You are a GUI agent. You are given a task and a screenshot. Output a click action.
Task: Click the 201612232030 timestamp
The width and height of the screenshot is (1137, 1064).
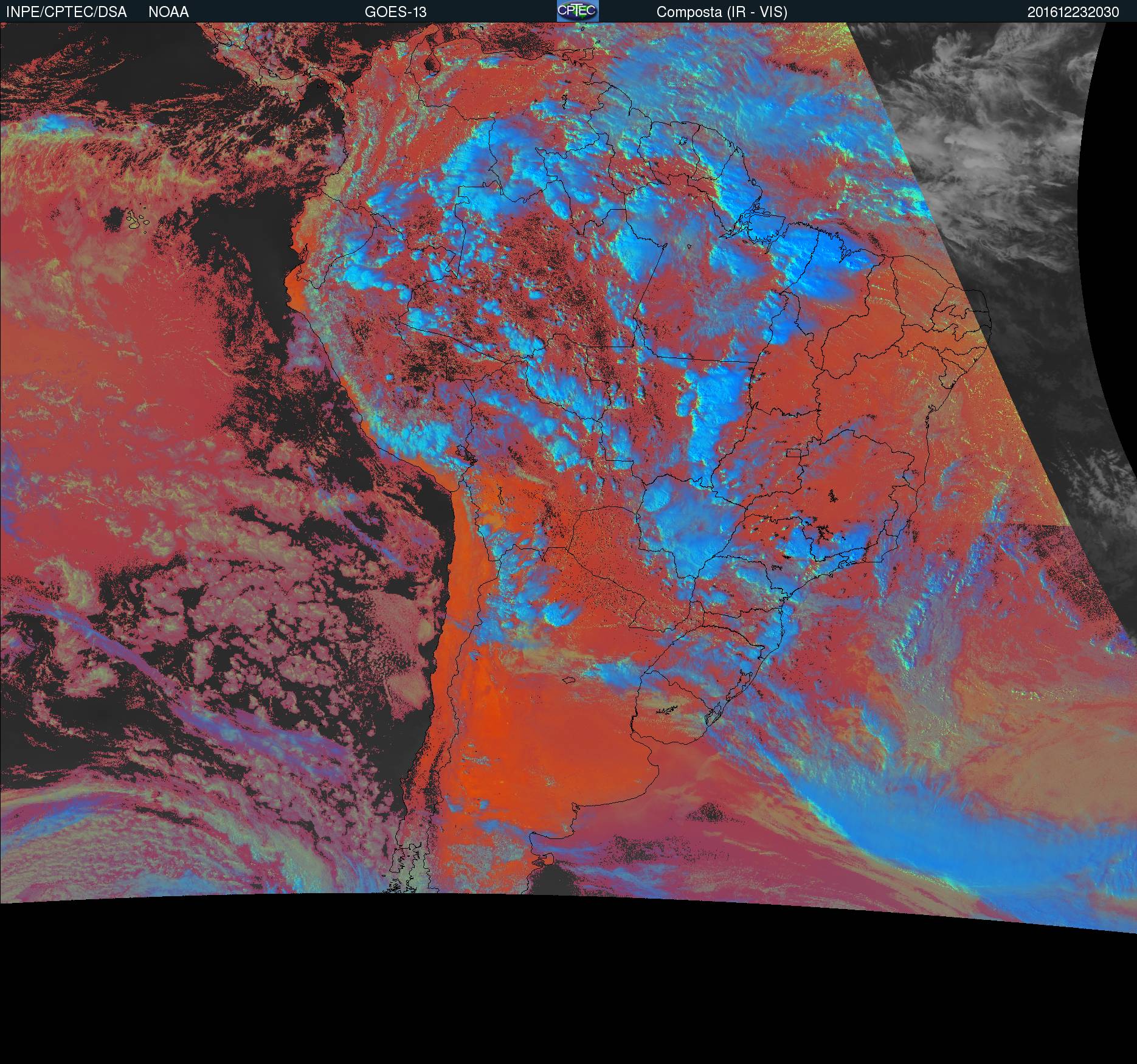[x=1073, y=12]
